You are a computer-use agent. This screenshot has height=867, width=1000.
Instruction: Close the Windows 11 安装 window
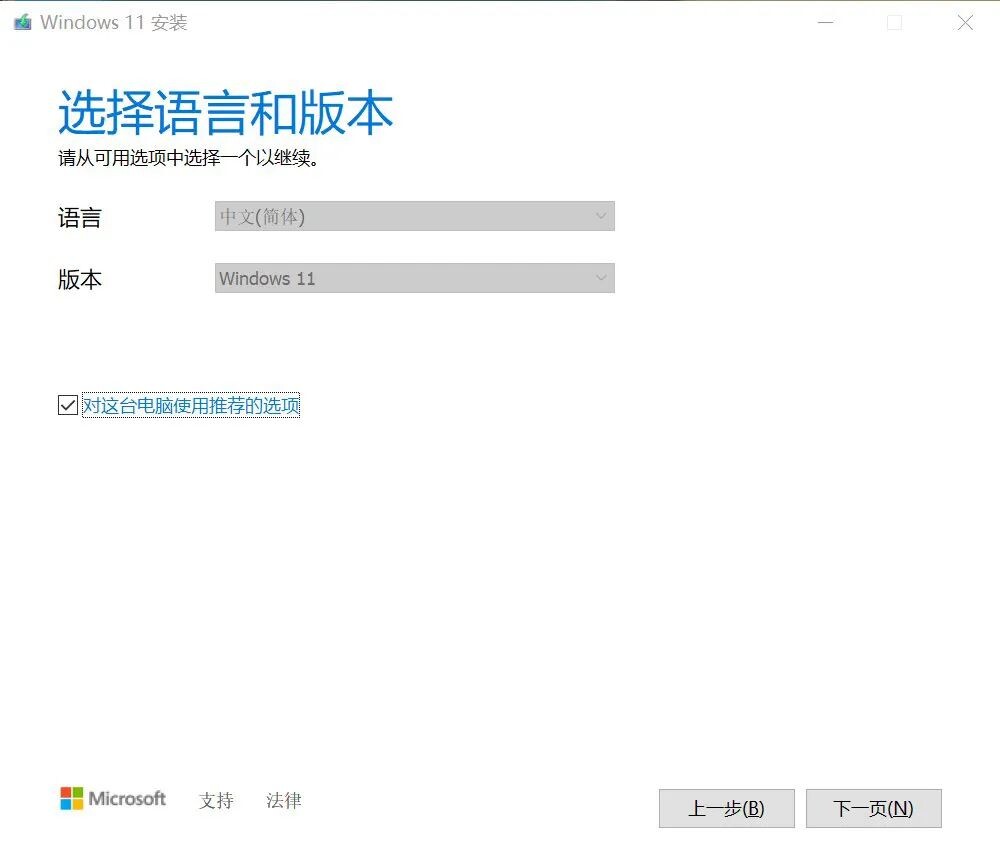click(x=964, y=22)
